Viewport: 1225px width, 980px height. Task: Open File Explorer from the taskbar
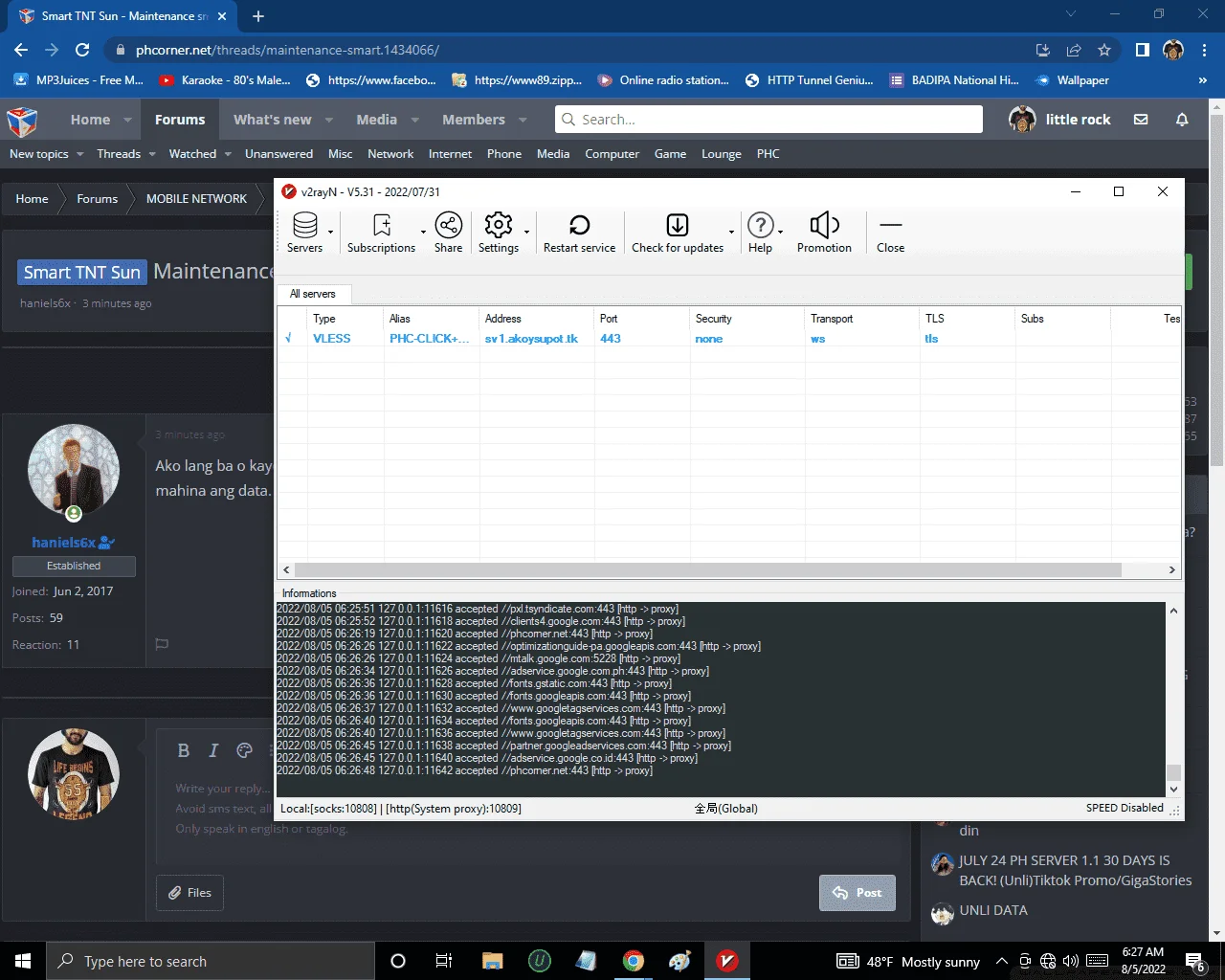493,961
